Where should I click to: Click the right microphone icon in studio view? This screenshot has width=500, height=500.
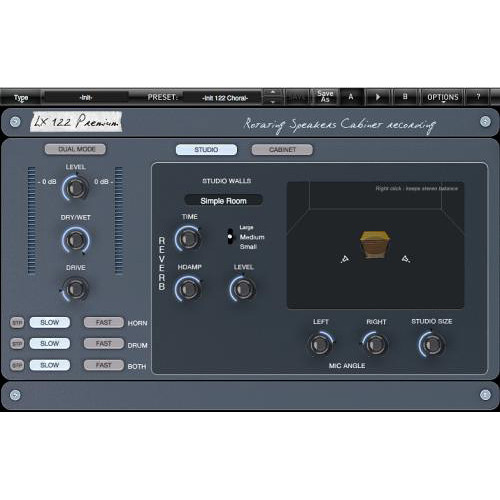pos(405,258)
